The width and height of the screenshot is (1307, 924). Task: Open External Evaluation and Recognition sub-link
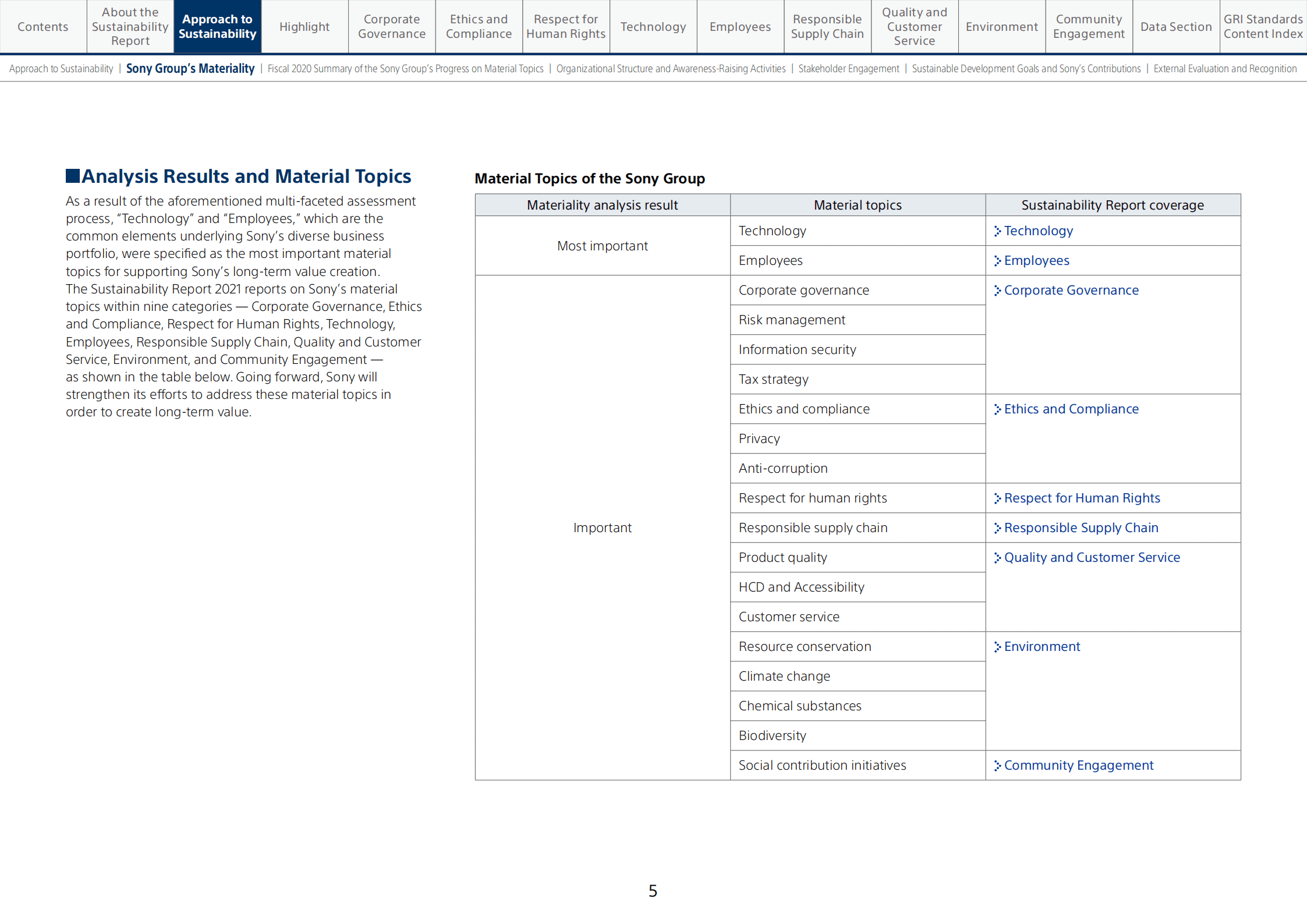(1225, 69)
